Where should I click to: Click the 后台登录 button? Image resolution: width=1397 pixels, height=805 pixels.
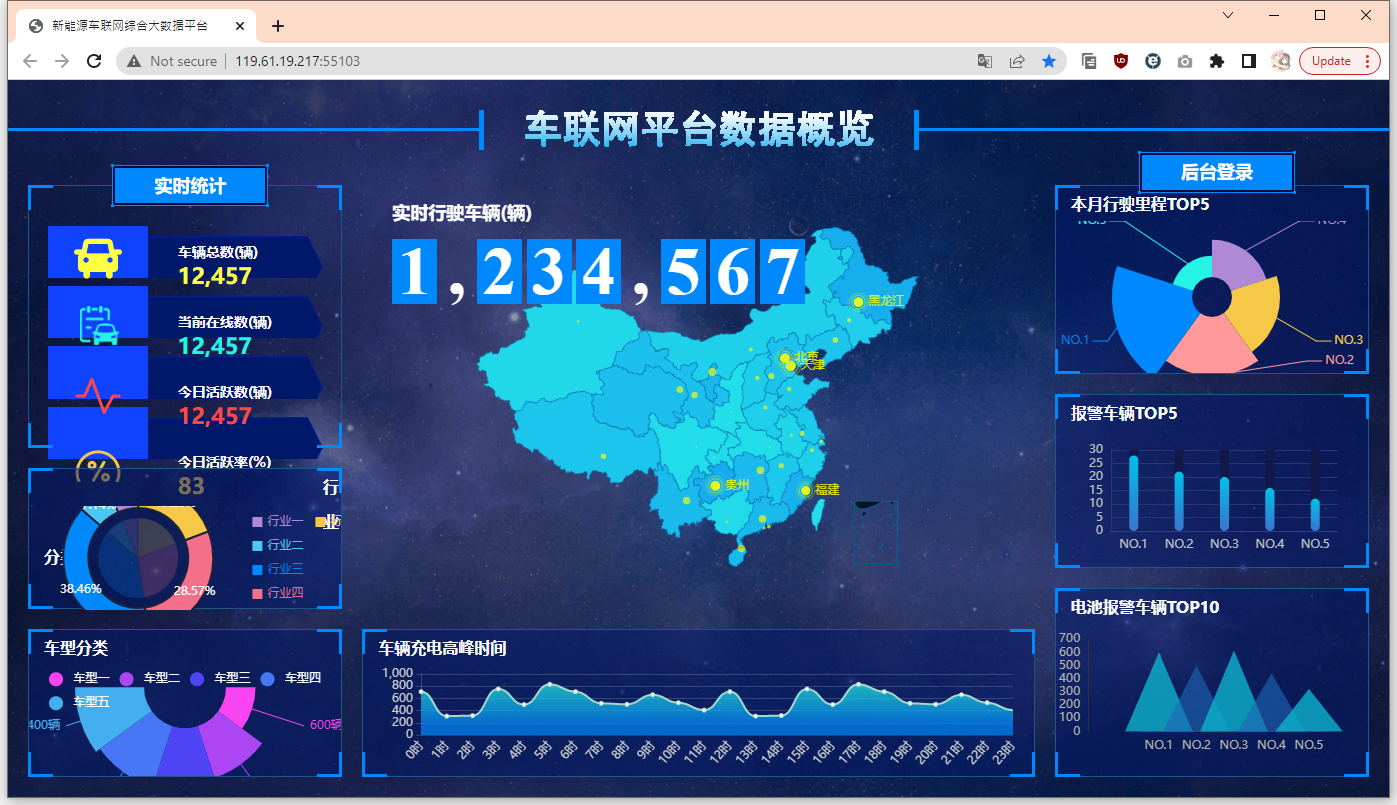(1217, 172)
